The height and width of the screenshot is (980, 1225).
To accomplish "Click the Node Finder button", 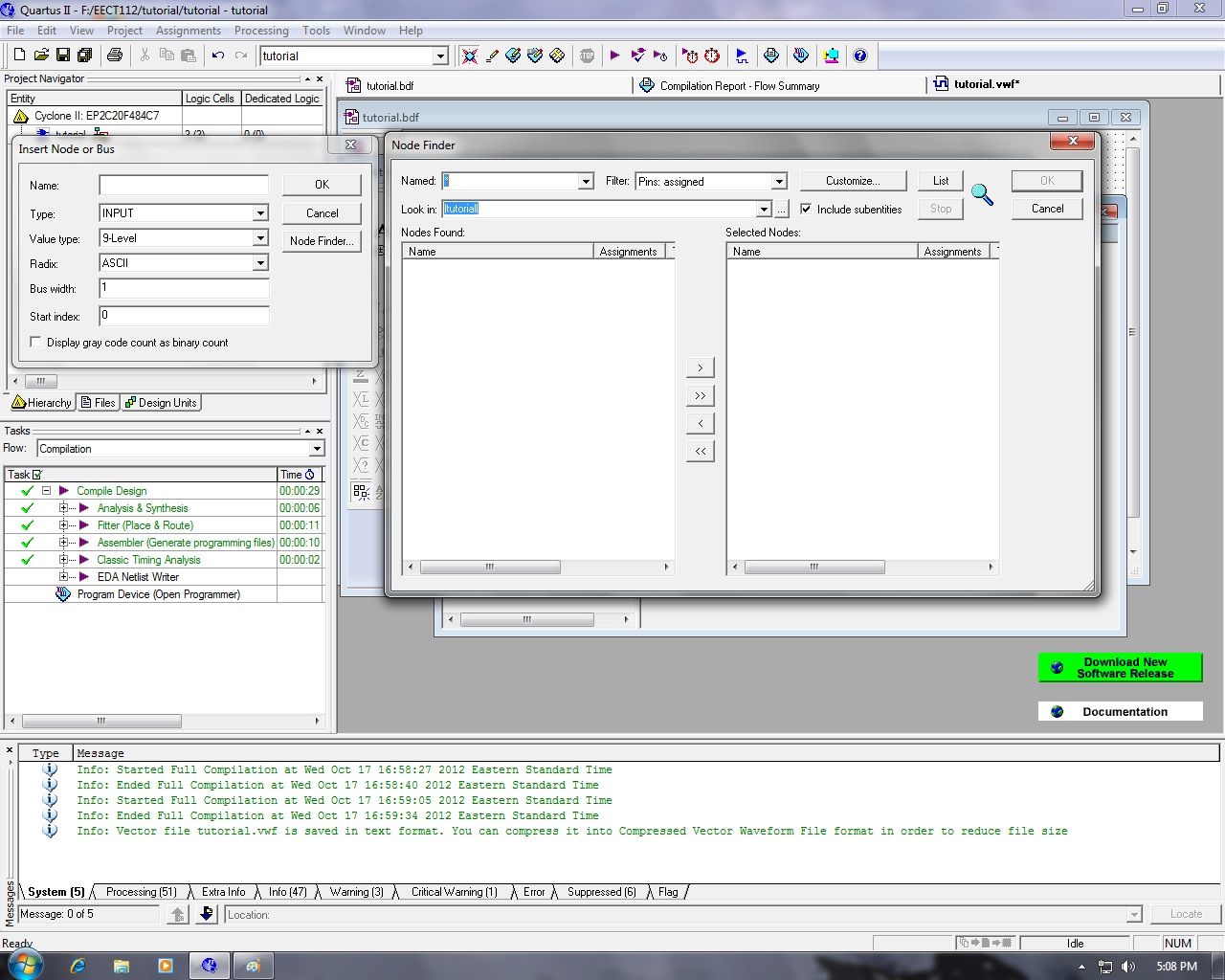I will click(322, 241).
